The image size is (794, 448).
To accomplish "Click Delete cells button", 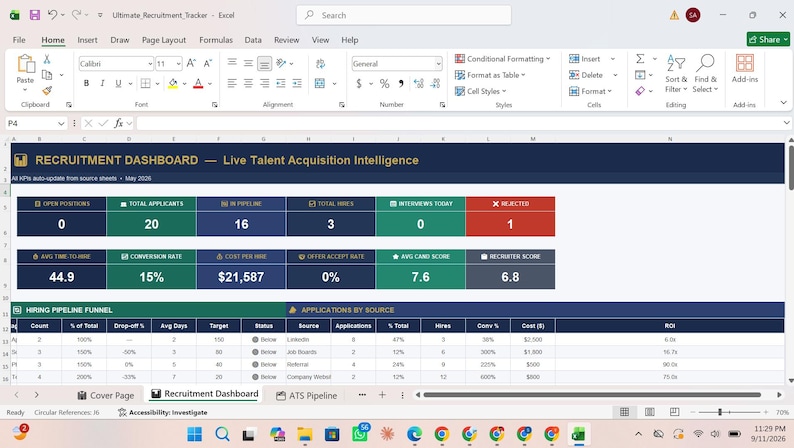I will tap(586, 75).
